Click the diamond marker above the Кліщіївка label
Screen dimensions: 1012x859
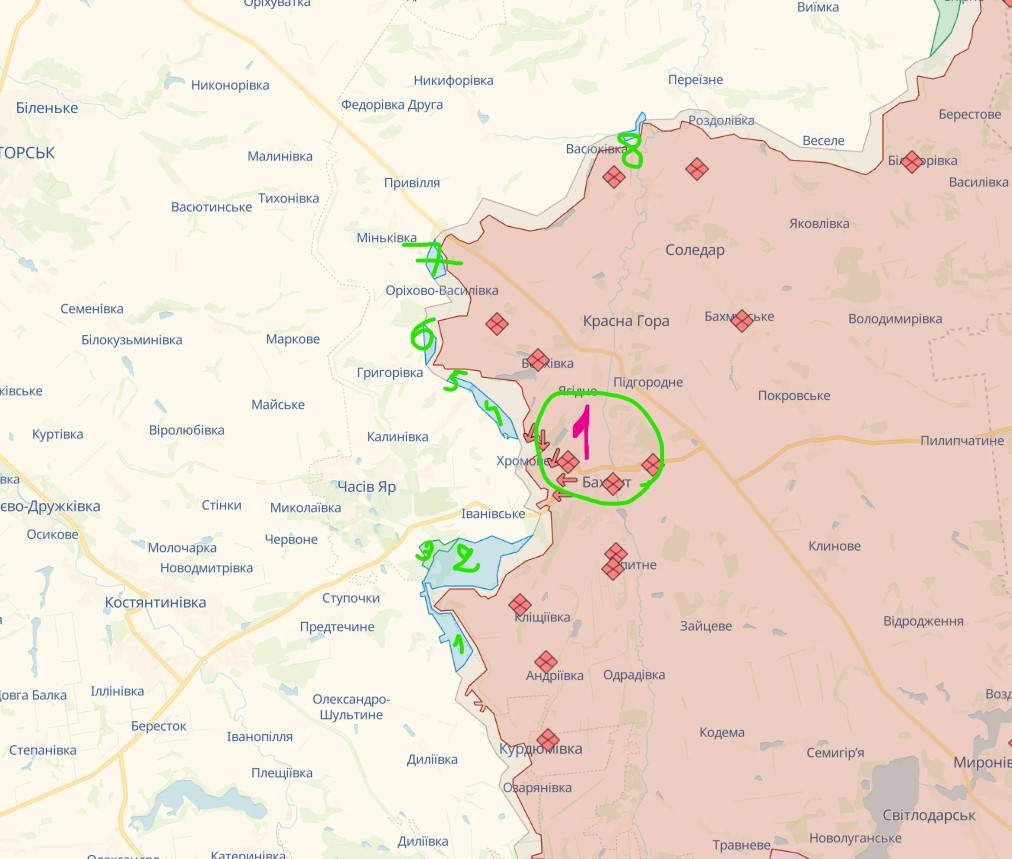(520, 605)
